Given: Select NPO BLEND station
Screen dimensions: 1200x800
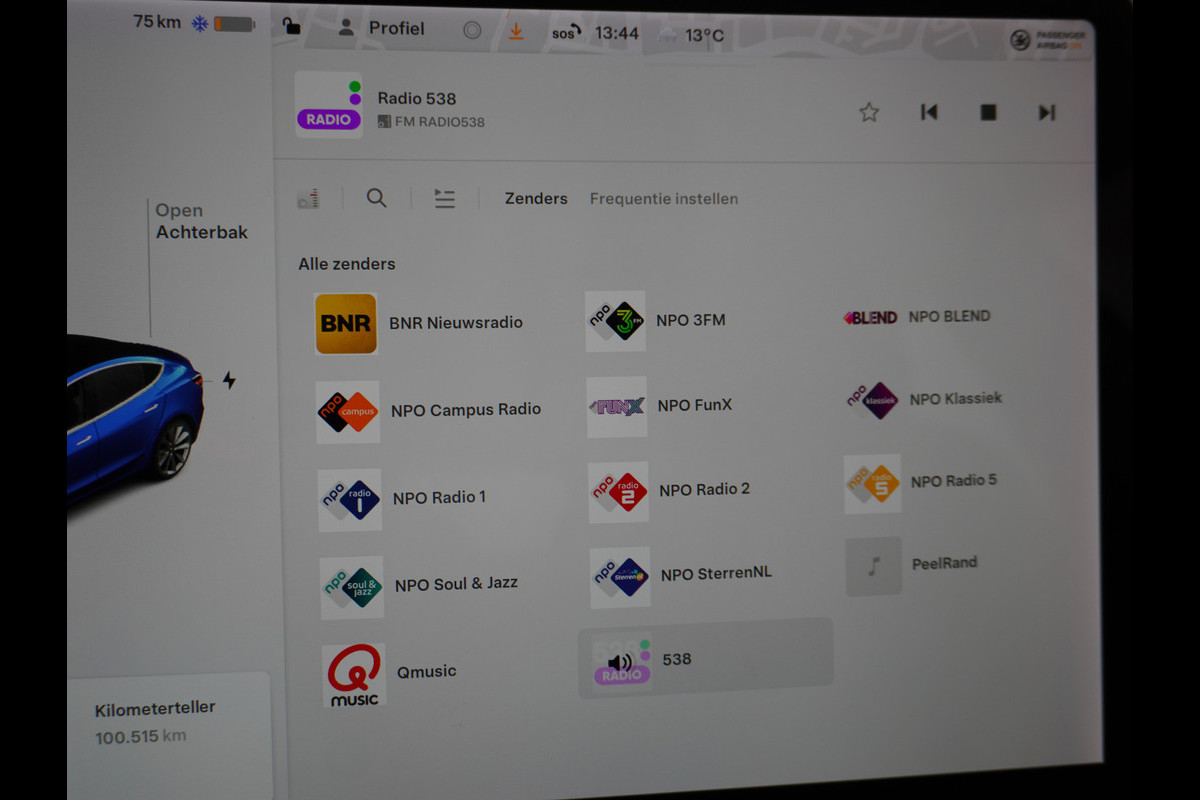Looking at the screenshot, I should 917,317.
